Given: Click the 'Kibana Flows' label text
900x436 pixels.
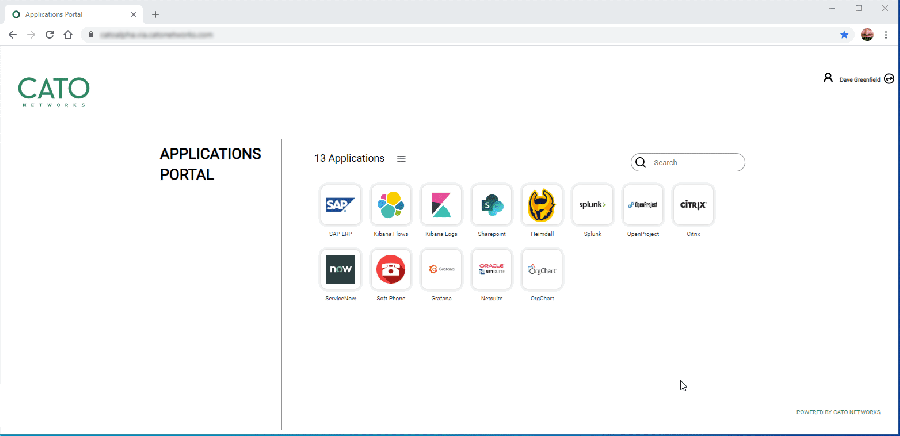Looking at the screenshot, I should click(x=391, y=234).
